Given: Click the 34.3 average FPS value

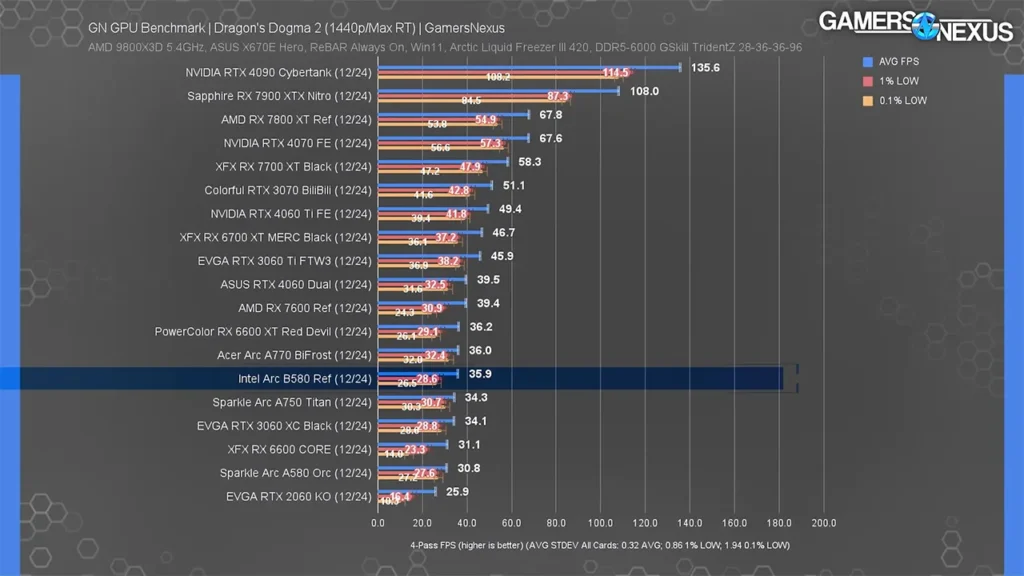Looking at the screenshot, I should [x=476, y=397].
